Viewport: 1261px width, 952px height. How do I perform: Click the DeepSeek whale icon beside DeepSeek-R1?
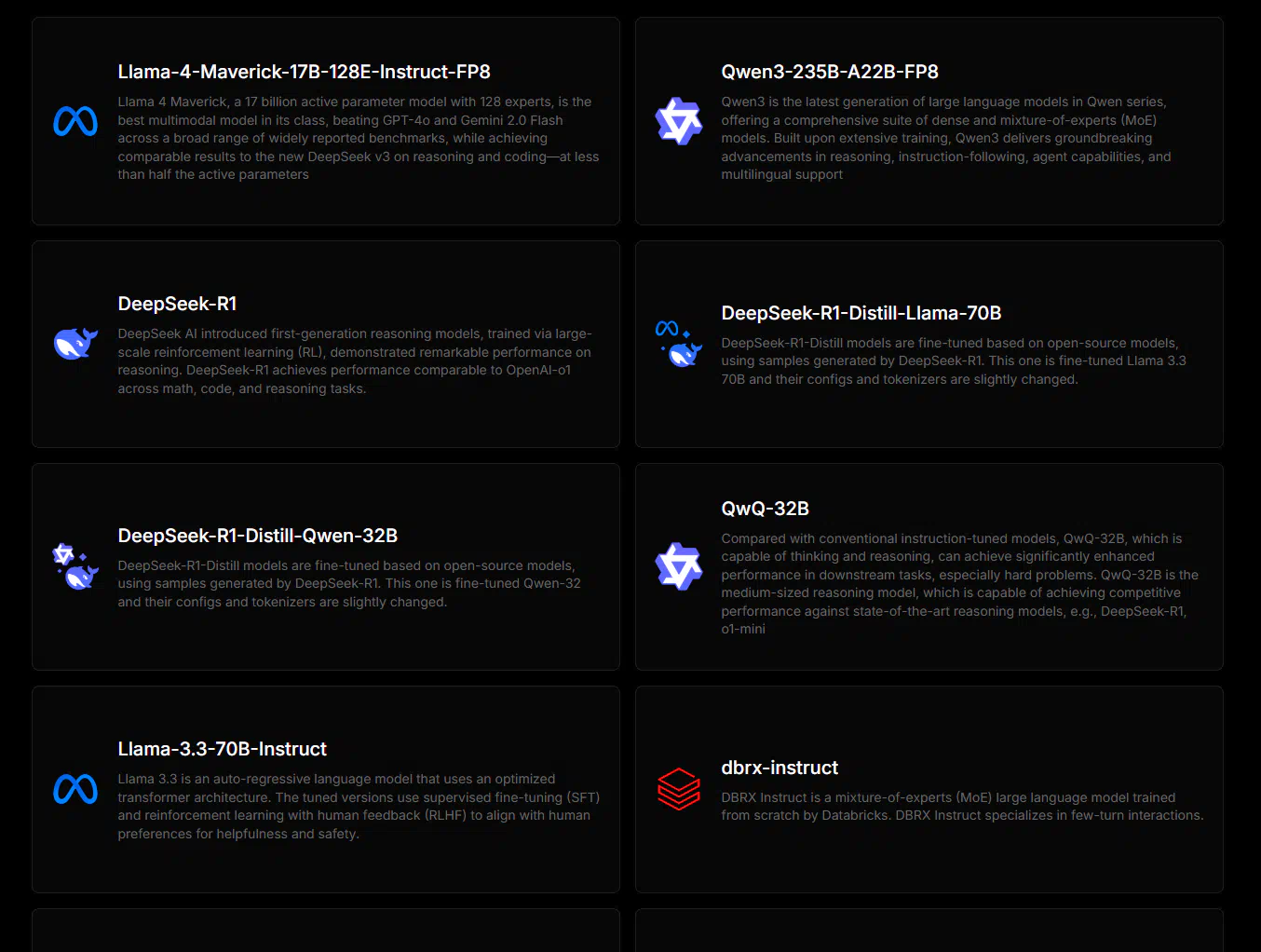pos(75,344)
